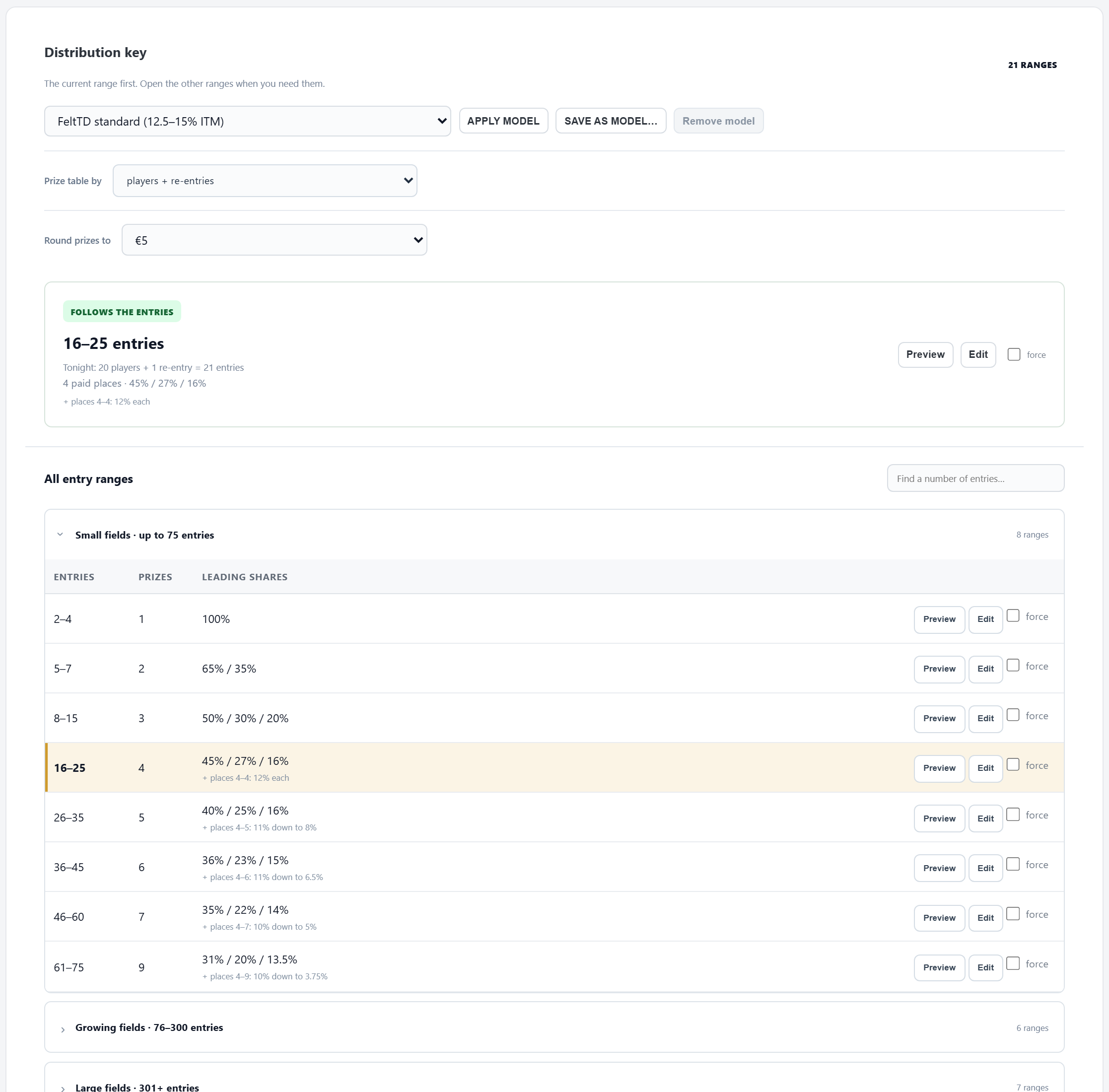Preview the 46–60 entries row
Image resolution: width=1109 pixels, height=1092 pixels.
[x=939, y=918]
